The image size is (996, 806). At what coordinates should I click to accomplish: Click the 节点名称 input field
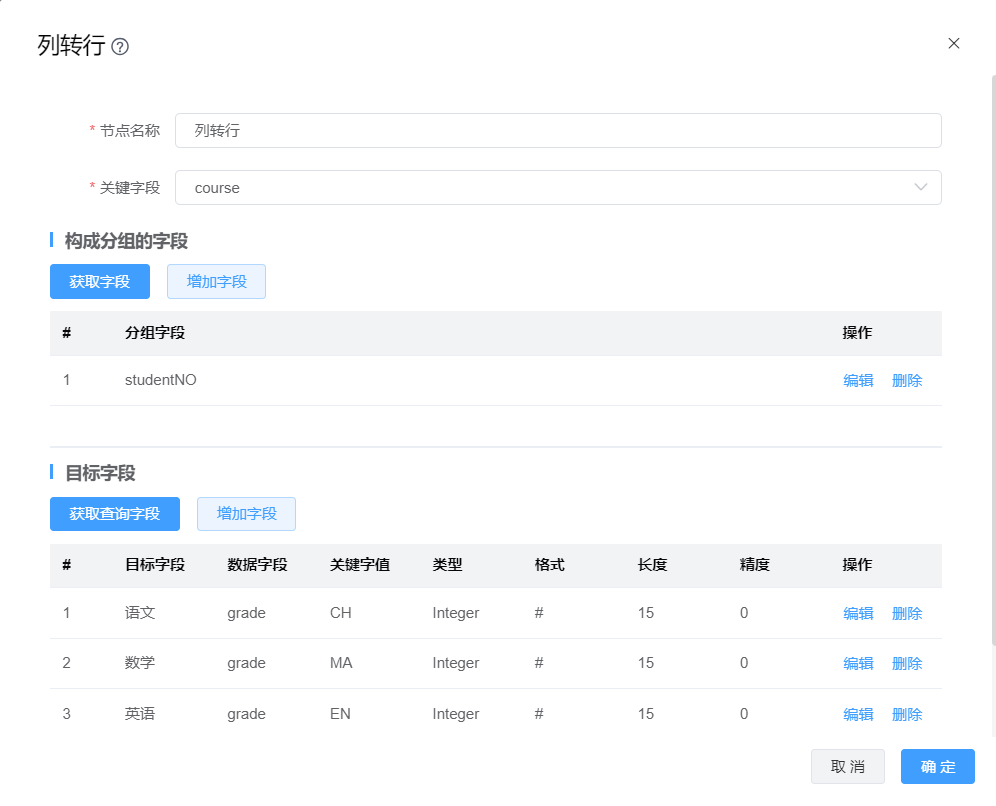pyautogui.click(x=558, y=131)
